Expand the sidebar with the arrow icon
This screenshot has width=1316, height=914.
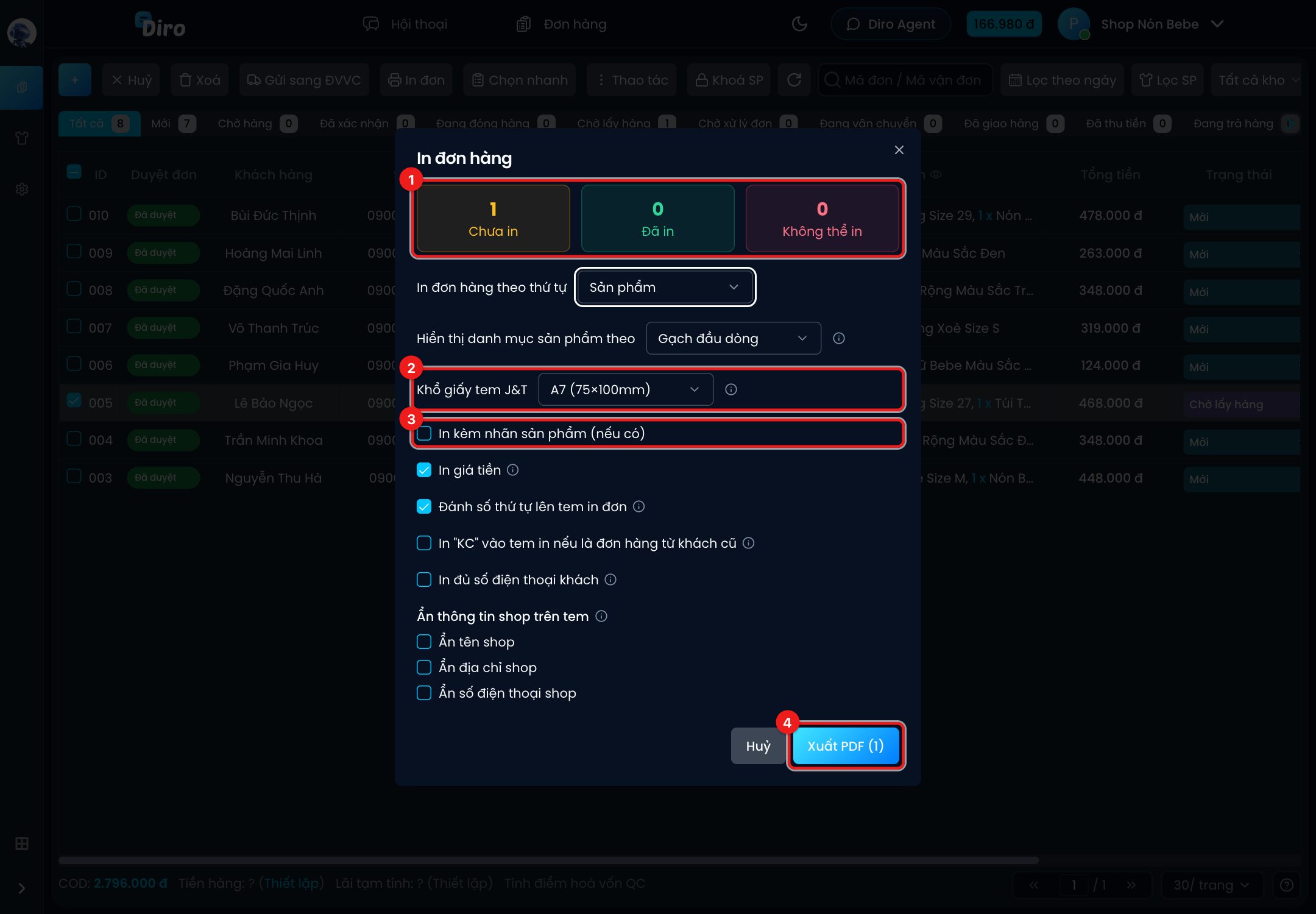22,888
